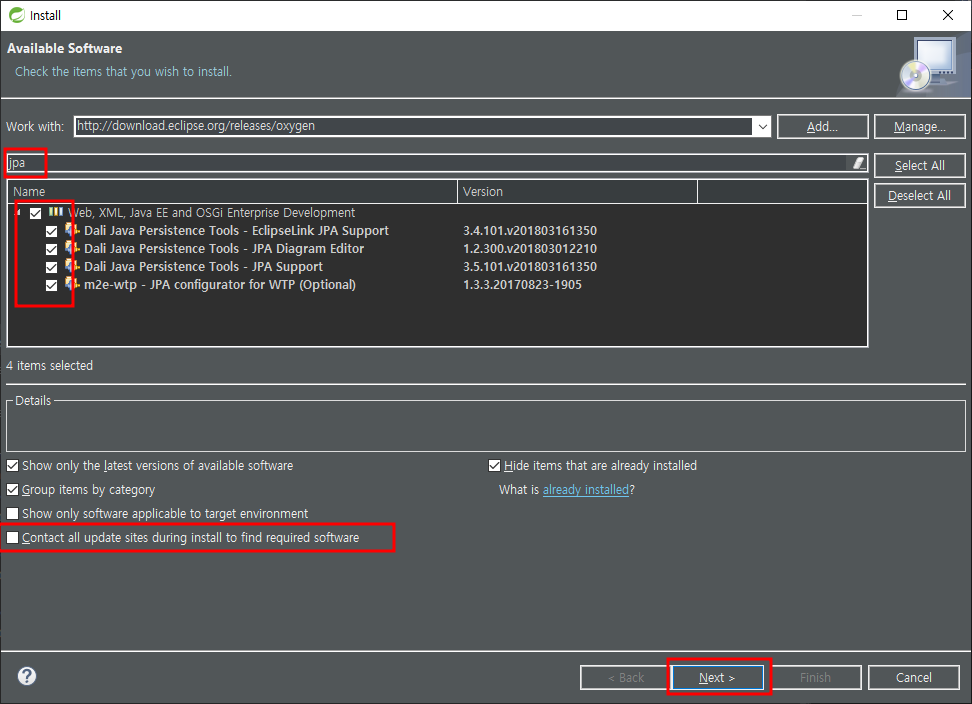Click the Spring leaf icon in title bar
Viewport: 972px width, 704px height.
pos(17,15)
